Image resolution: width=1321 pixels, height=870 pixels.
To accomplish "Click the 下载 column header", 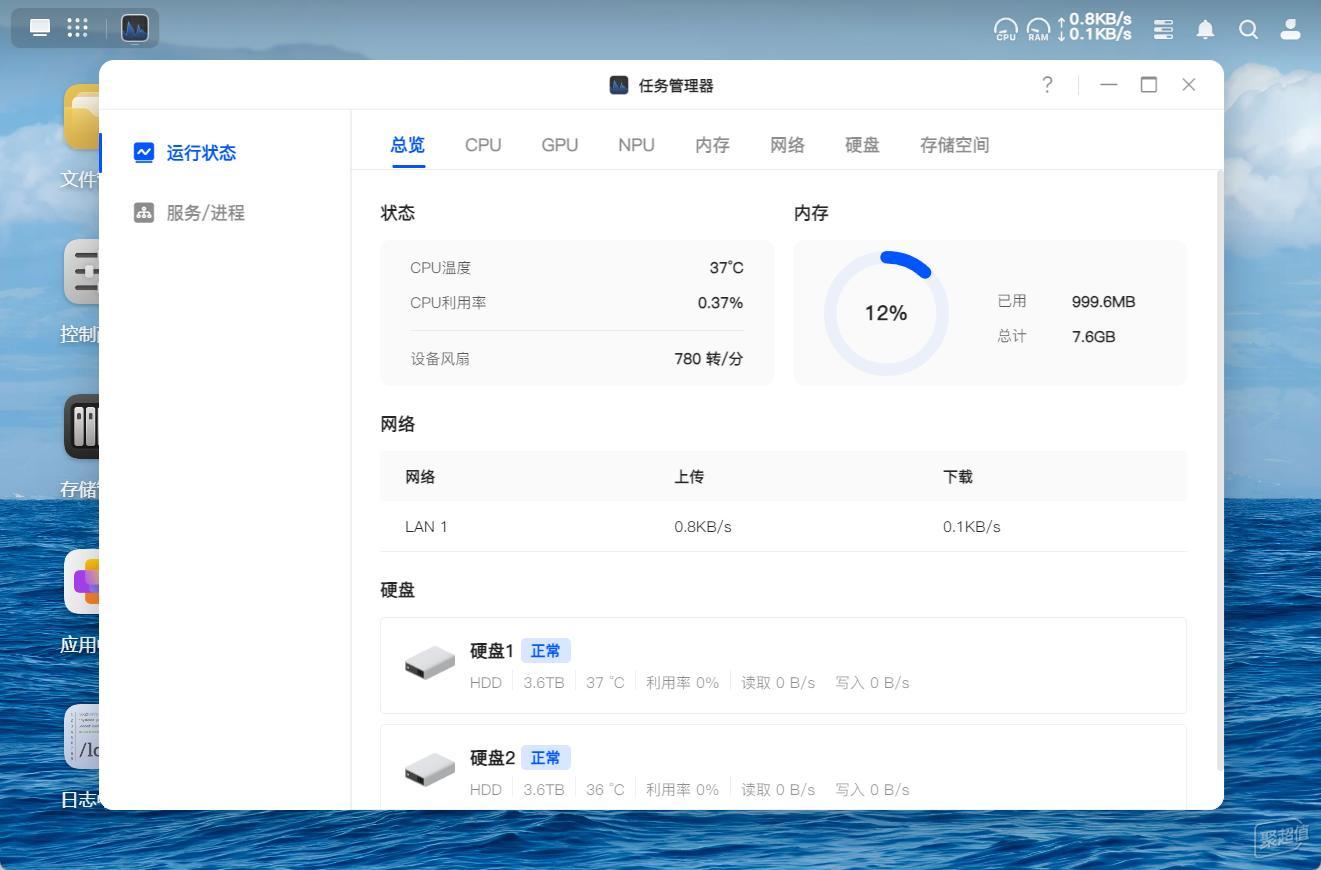I will (x=958, y=476).
